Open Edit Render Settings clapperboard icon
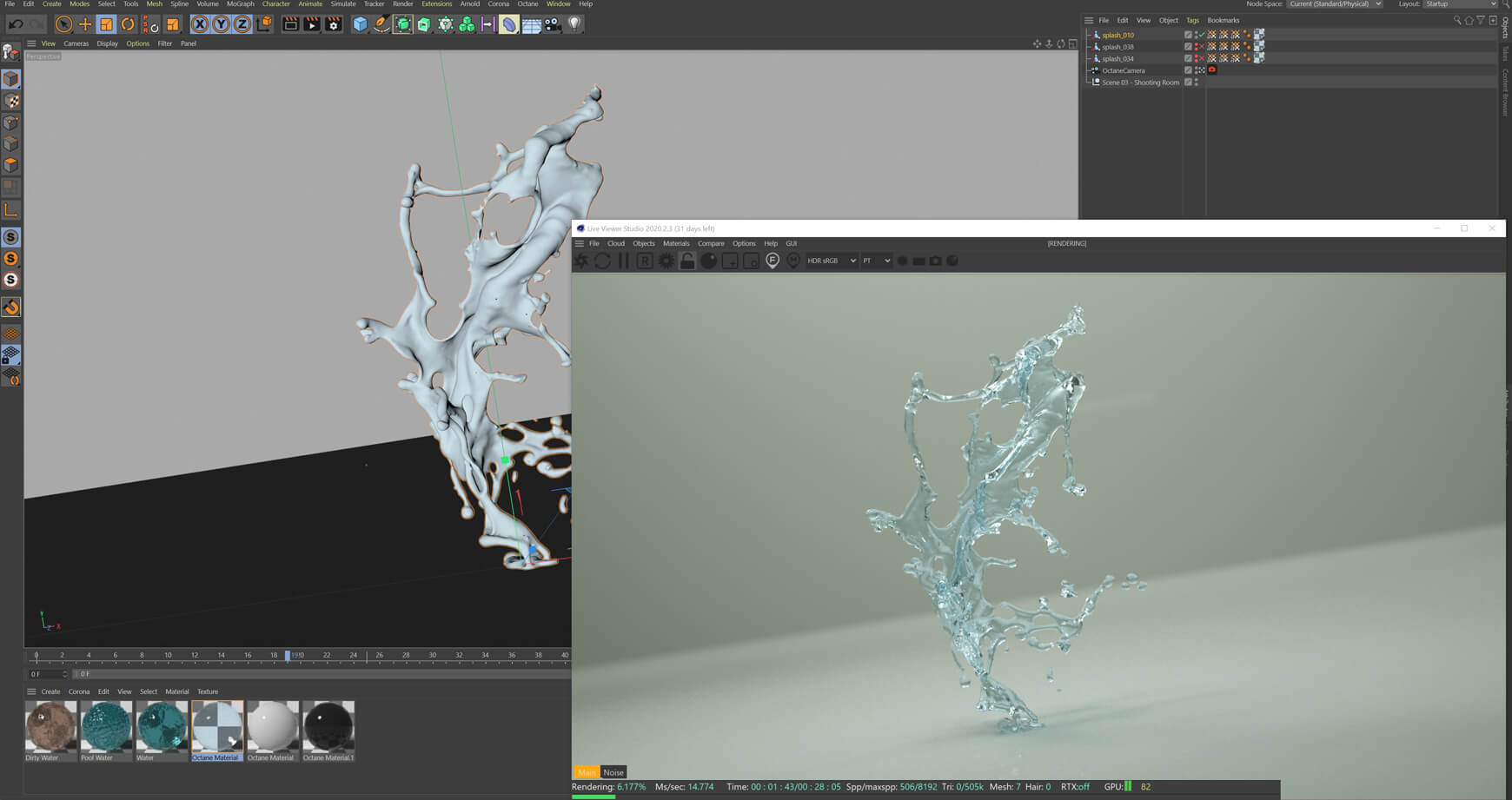Screen dimensions: 1512x800 click(x=333, y=24)
